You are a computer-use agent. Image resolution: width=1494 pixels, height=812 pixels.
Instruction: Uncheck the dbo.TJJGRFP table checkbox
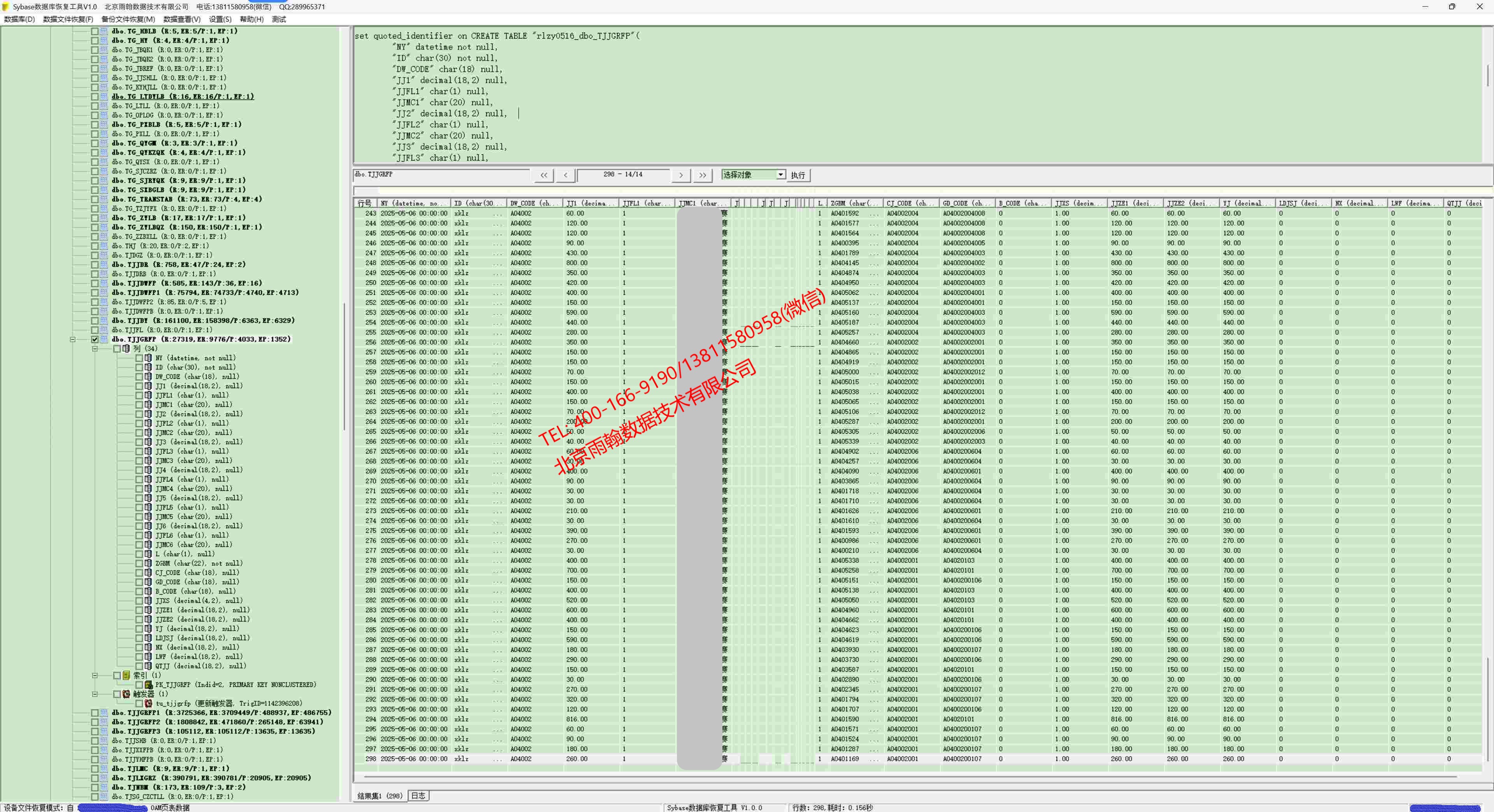[95, 339]
